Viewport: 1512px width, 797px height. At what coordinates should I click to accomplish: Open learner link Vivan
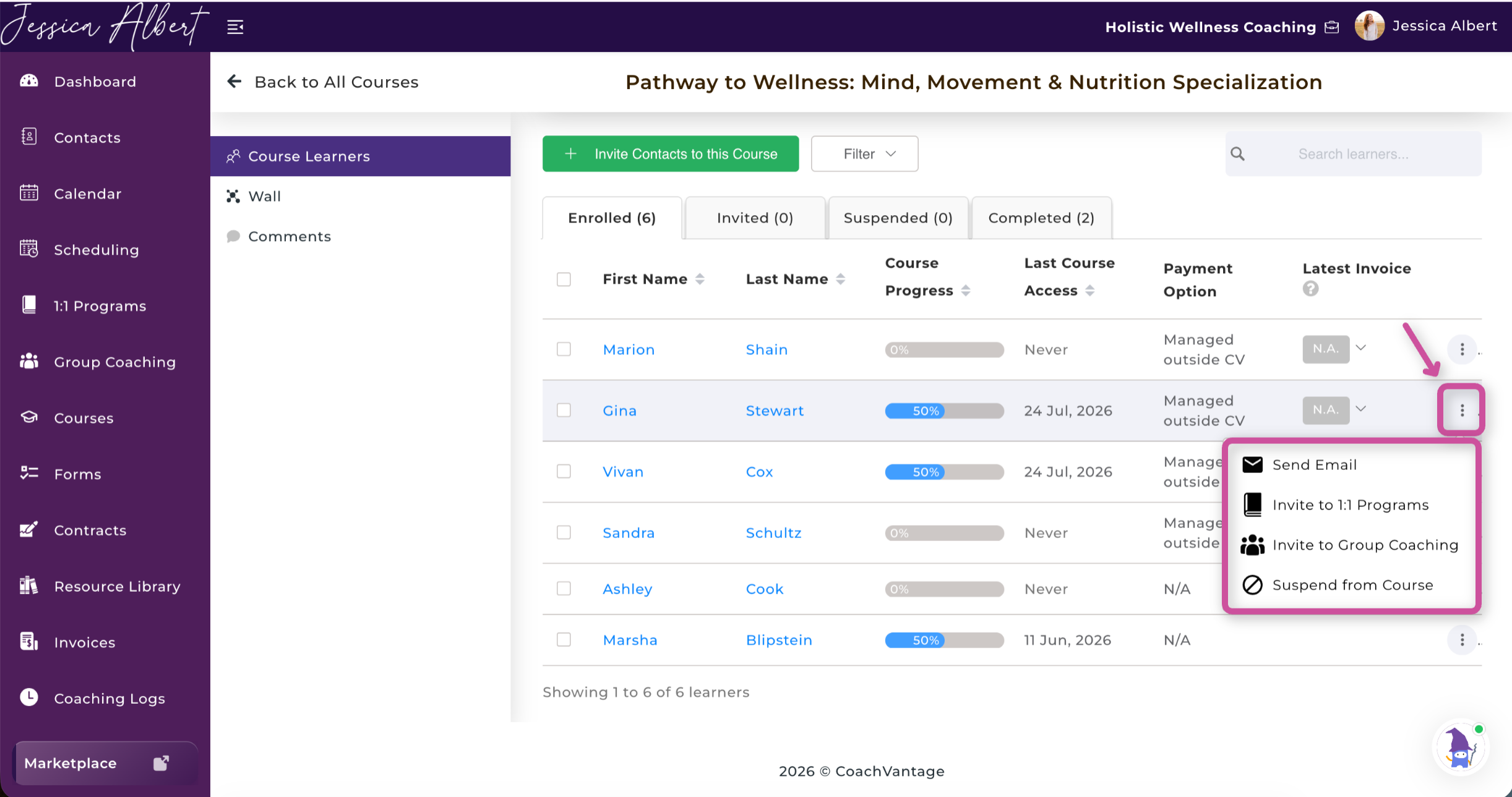point(623,472)
